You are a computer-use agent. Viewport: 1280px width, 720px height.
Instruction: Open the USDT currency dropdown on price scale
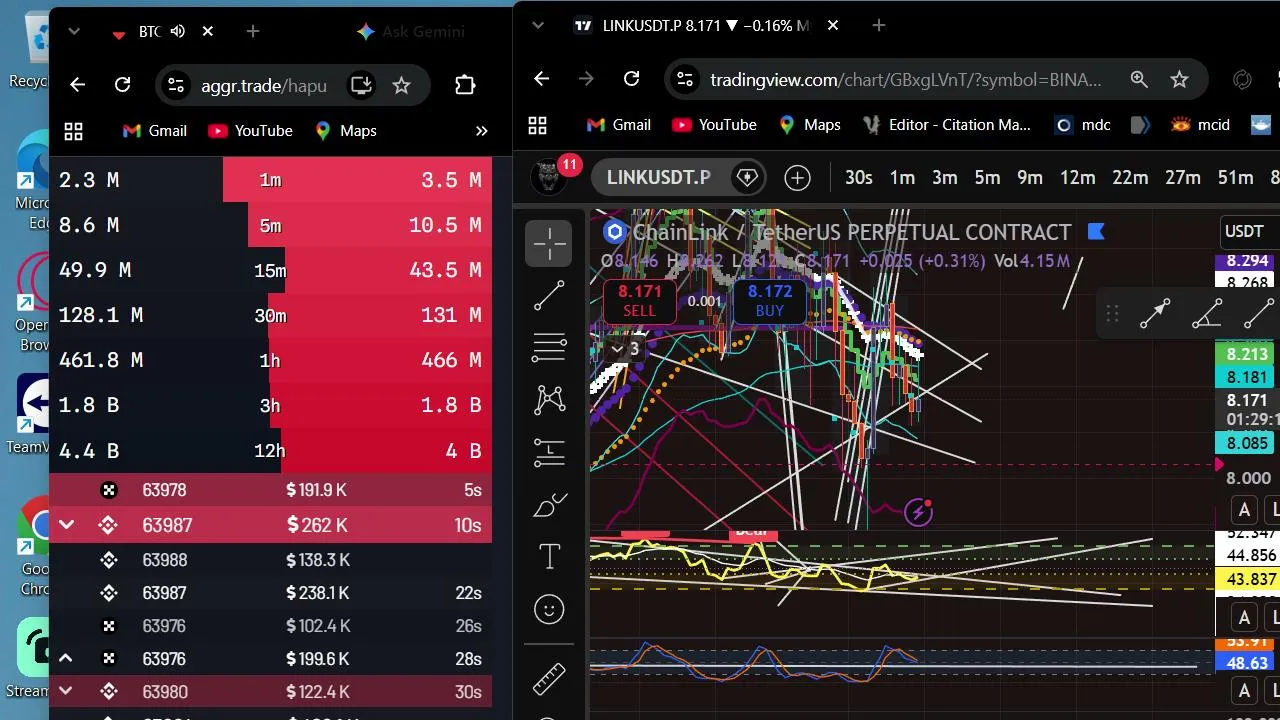click(1245, 232)
